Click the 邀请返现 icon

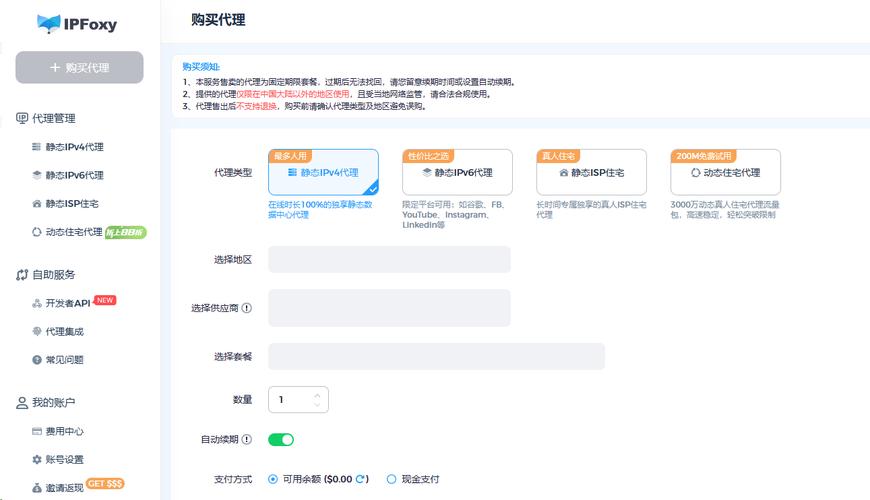pos(37,488)
